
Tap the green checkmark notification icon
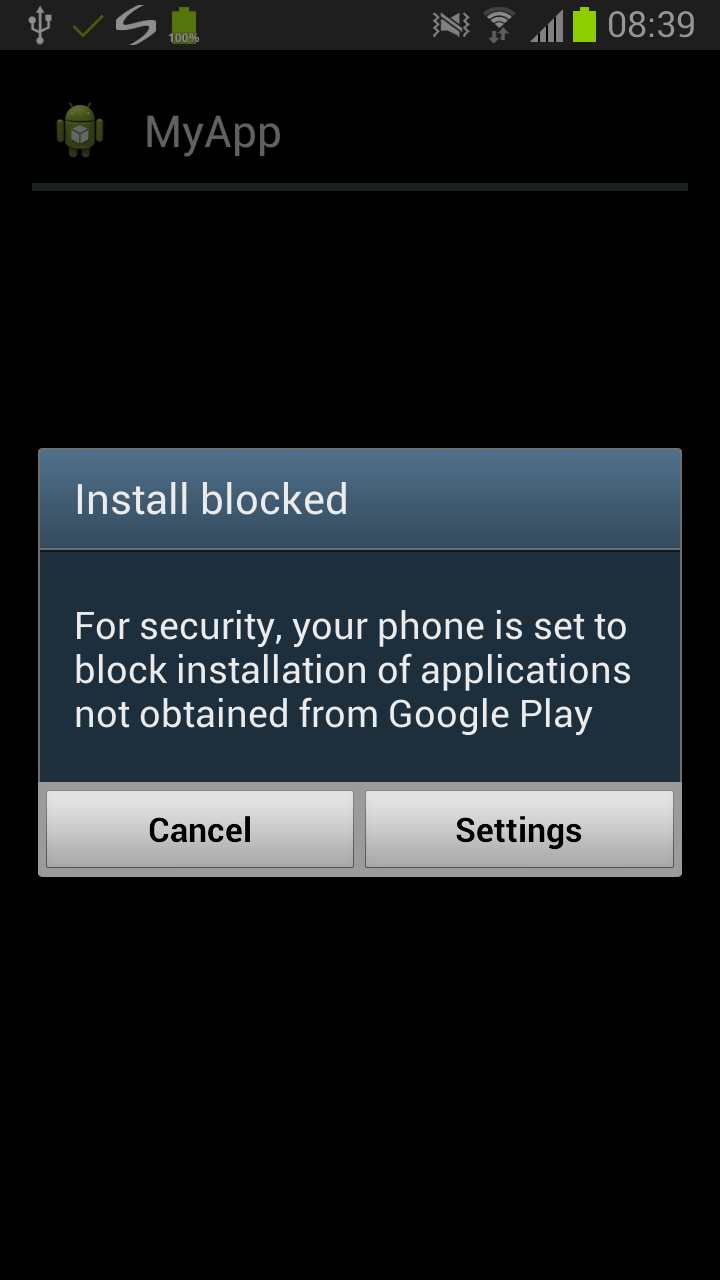click(89, 26)
